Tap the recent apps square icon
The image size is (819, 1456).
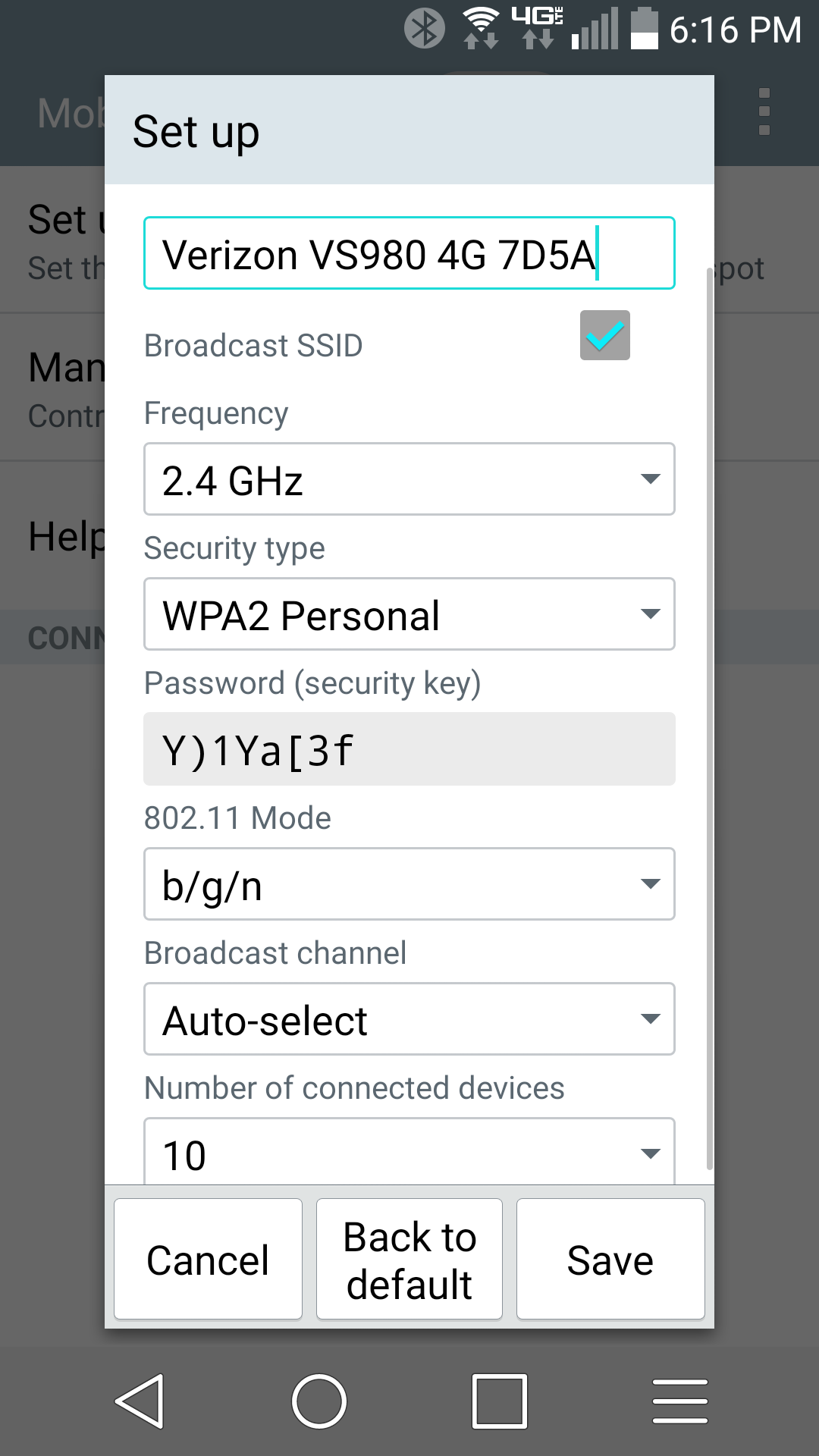500,1401
